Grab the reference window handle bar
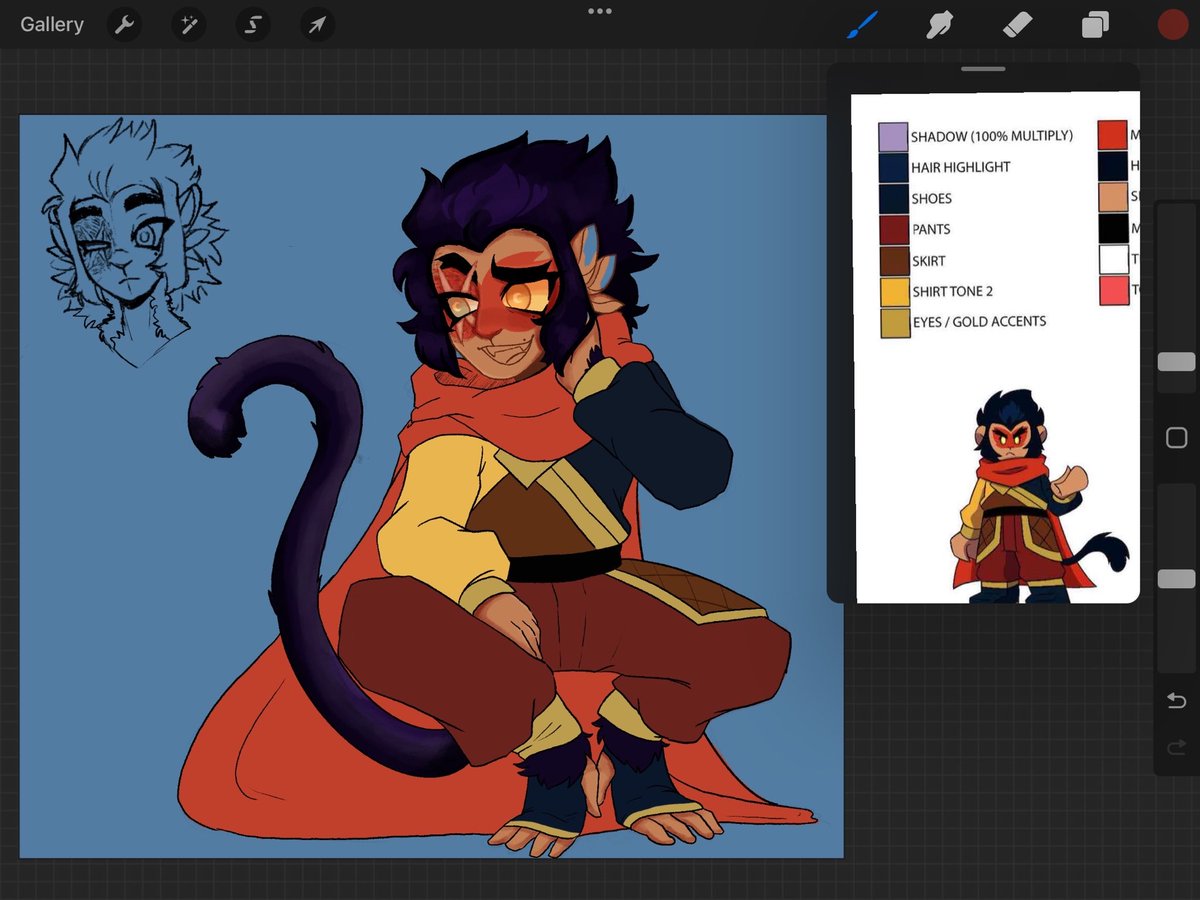Viewport: 1200px width, 900px height. (983, 69)
